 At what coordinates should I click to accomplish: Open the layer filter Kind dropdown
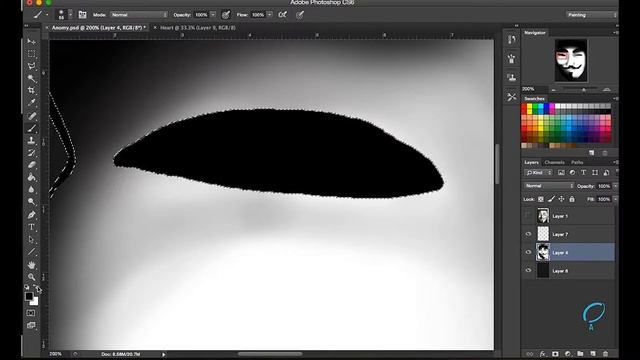538,173
